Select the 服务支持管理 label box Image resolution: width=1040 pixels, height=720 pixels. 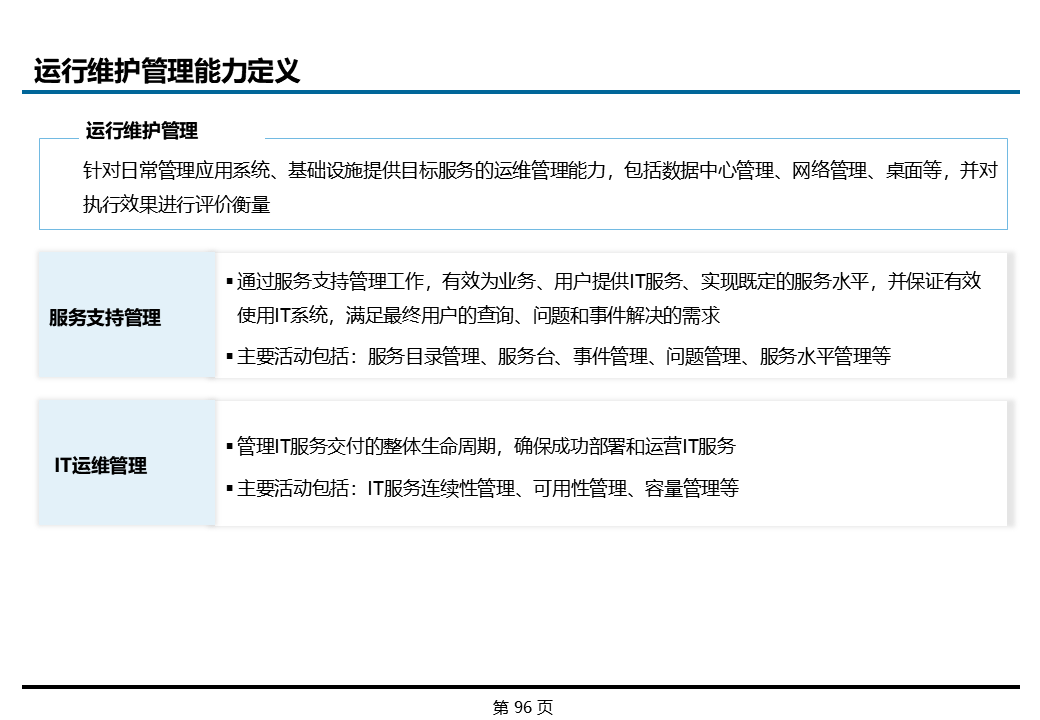pyautogui.click(x=127, y=316)
